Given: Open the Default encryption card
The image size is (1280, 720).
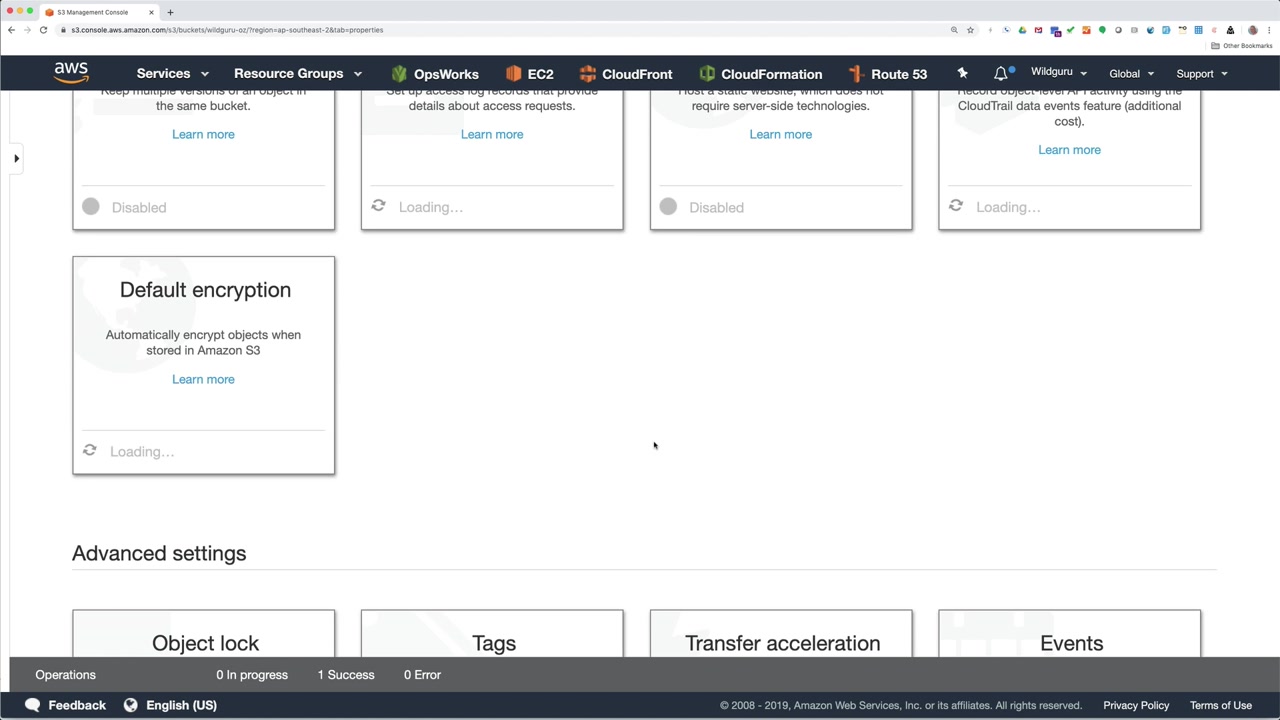Looking at the screenshot, I should pyautogui.click(x=204, y=365).
